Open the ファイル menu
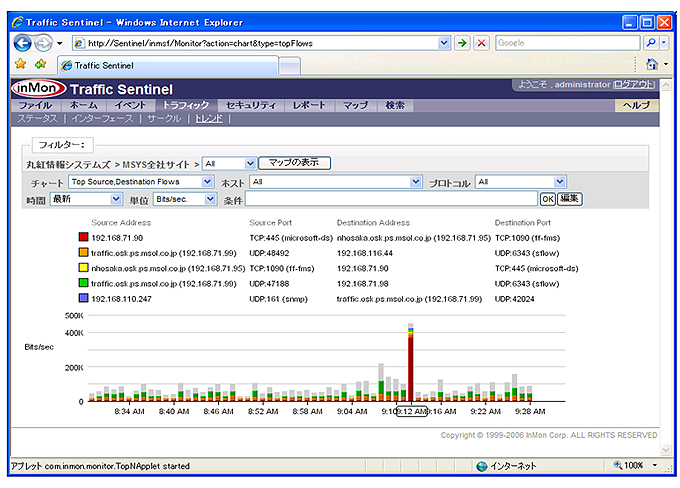The image size is (680, 488). click(36, 105)
